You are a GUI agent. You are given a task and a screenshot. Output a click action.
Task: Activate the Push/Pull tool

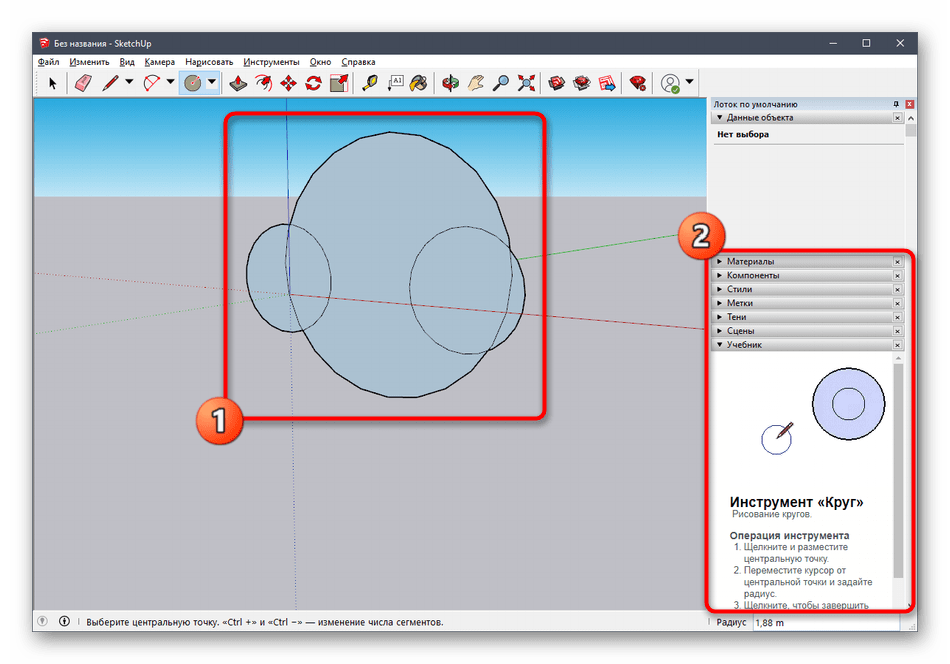point(238,83)
